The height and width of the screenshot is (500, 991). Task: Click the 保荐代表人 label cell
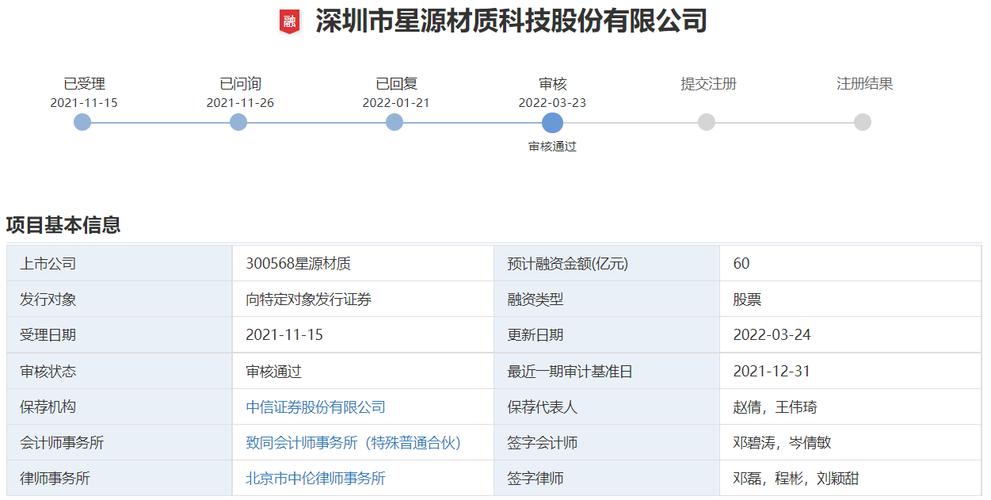[607, 407]
